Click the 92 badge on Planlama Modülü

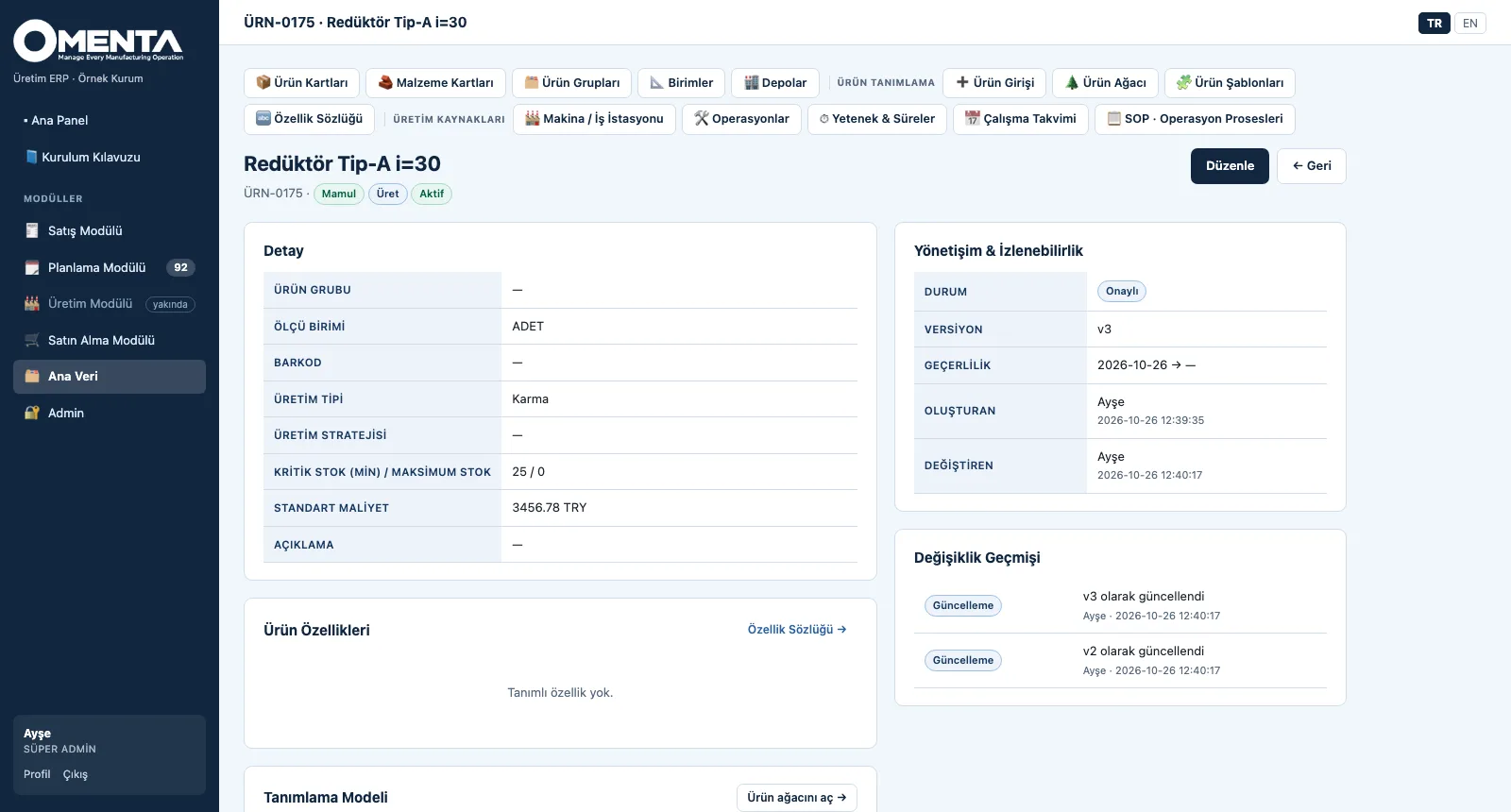pos(180,267)
